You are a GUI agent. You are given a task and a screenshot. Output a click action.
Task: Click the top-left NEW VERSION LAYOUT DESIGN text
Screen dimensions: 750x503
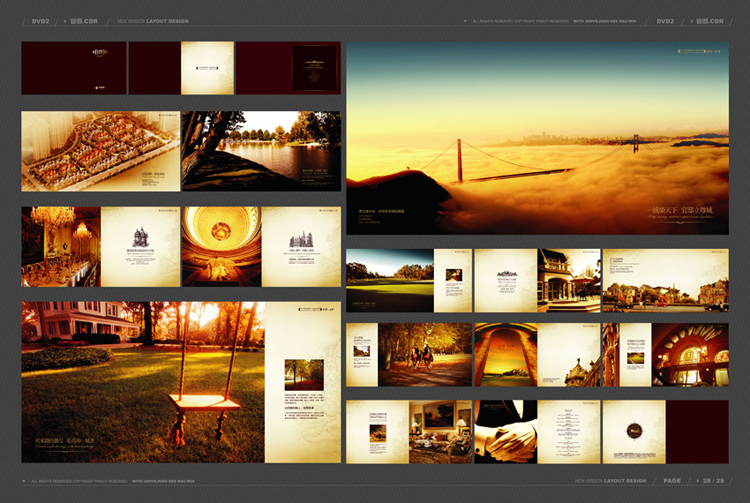tap(153, 21)
